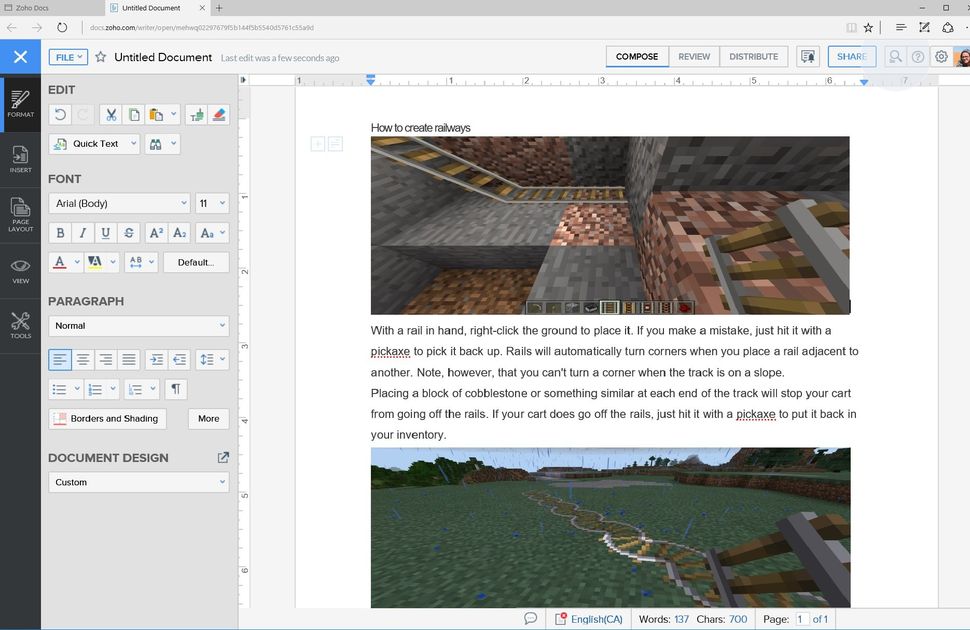Click the Cut scissors icon
Screen dimensions: 970x630
tap(110, 115)
